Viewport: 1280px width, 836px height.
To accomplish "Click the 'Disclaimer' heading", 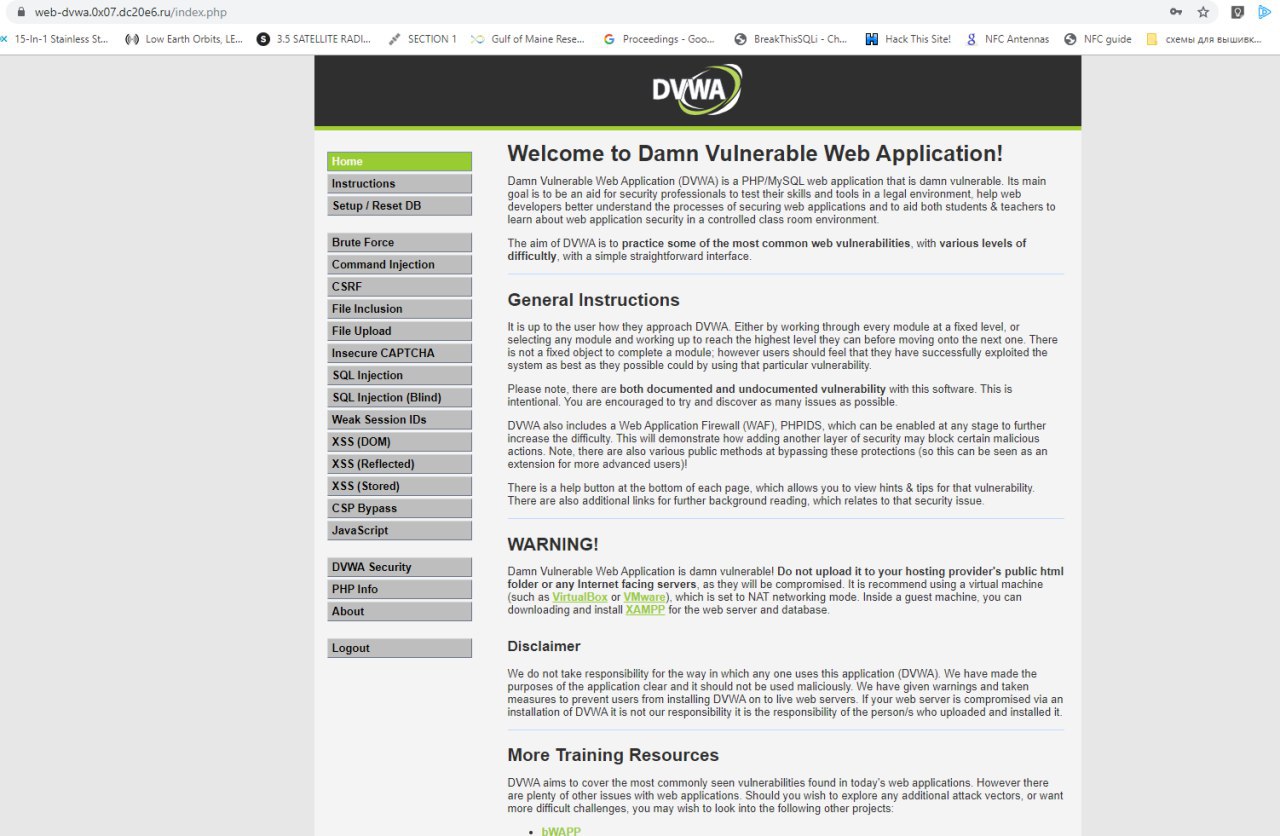I will [x=544, y=646].
